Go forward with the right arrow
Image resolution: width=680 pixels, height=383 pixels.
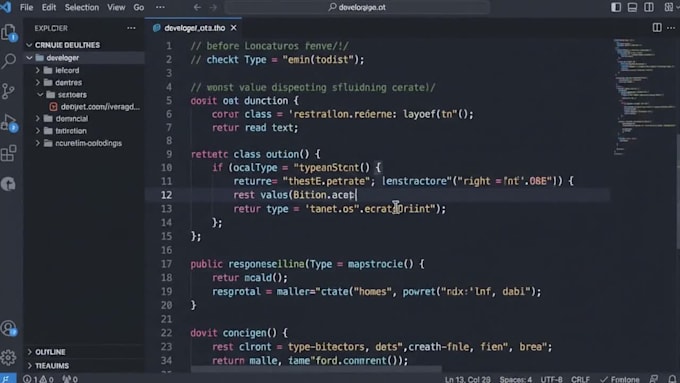pos(213,7)
